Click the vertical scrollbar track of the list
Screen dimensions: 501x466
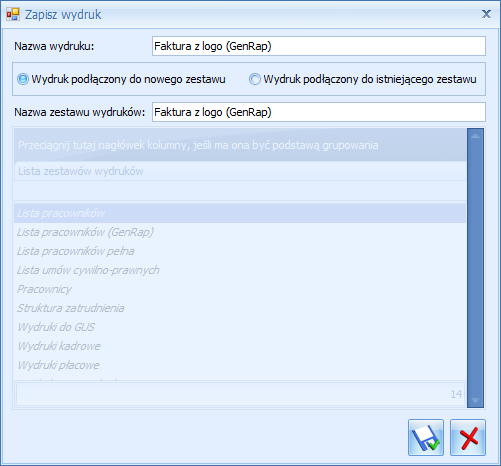[x=475, y=268]
